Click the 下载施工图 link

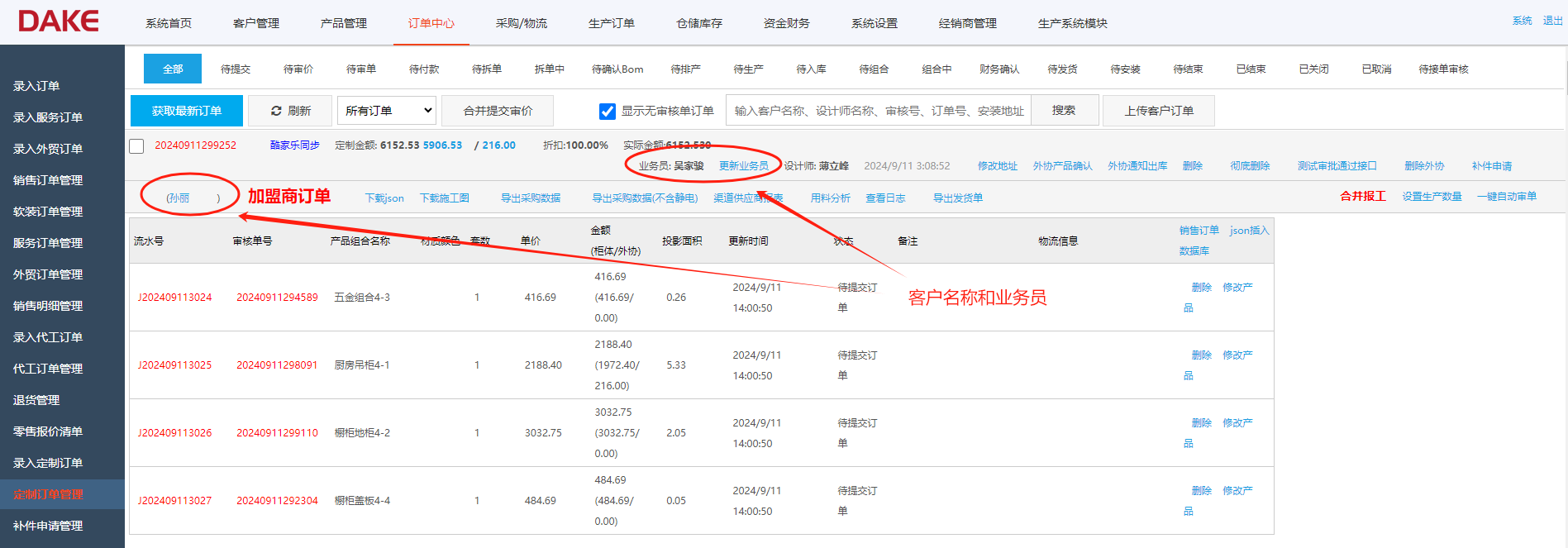[x=444, y=198]
